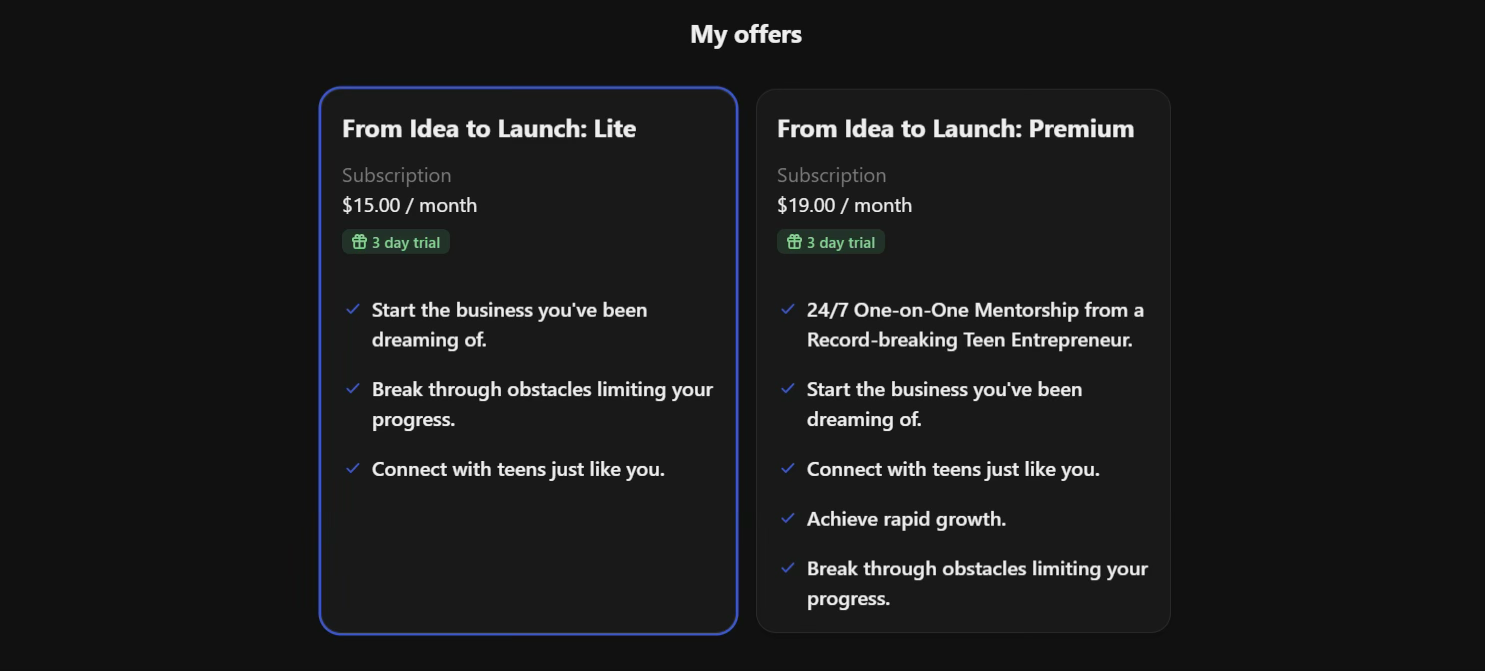Click the 'From Idea to Launch: Premium' title
Screen dimensions: 1485x671
pos(955,128)
